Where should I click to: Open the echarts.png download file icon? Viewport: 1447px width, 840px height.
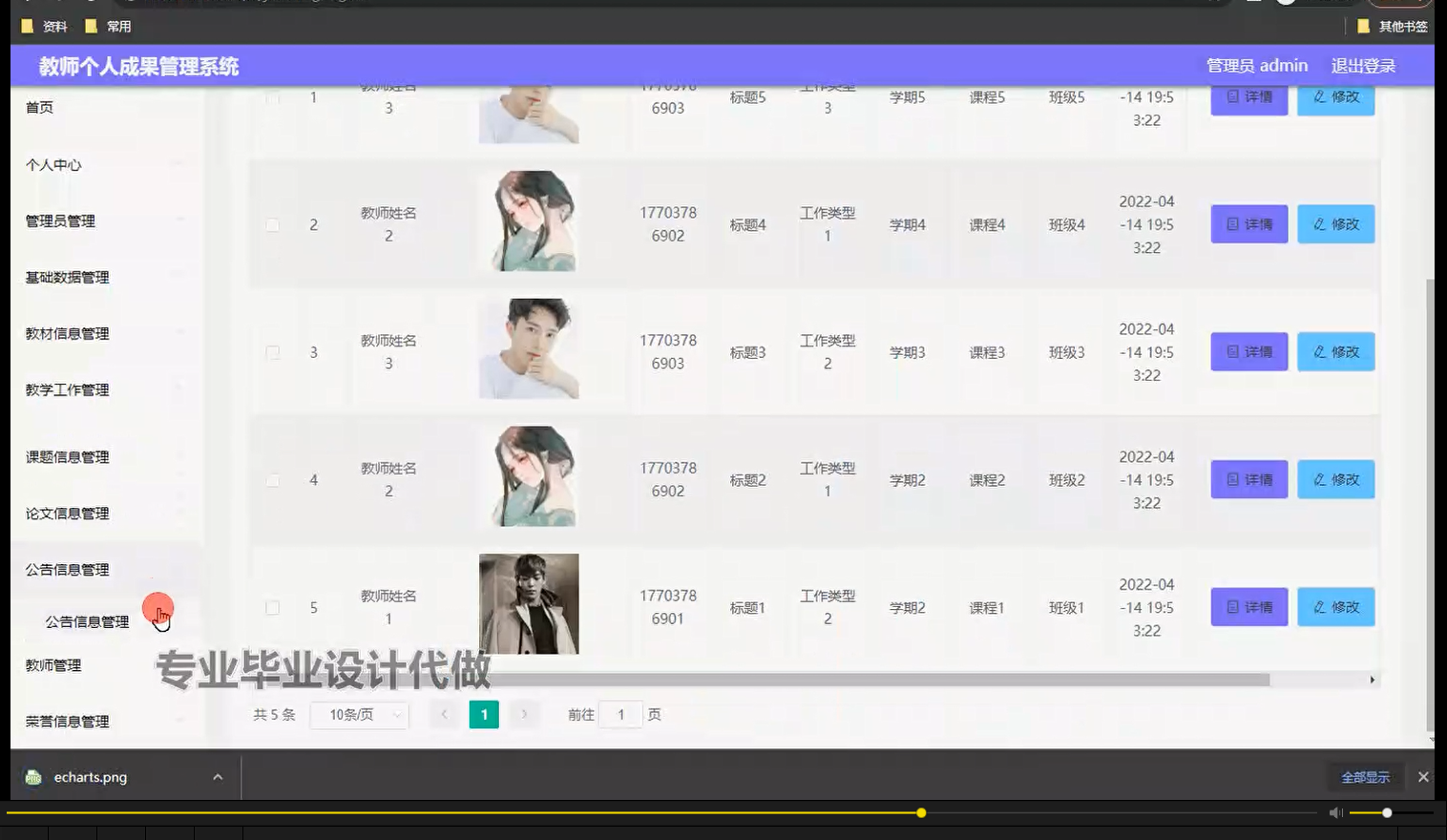click(33, 777)
